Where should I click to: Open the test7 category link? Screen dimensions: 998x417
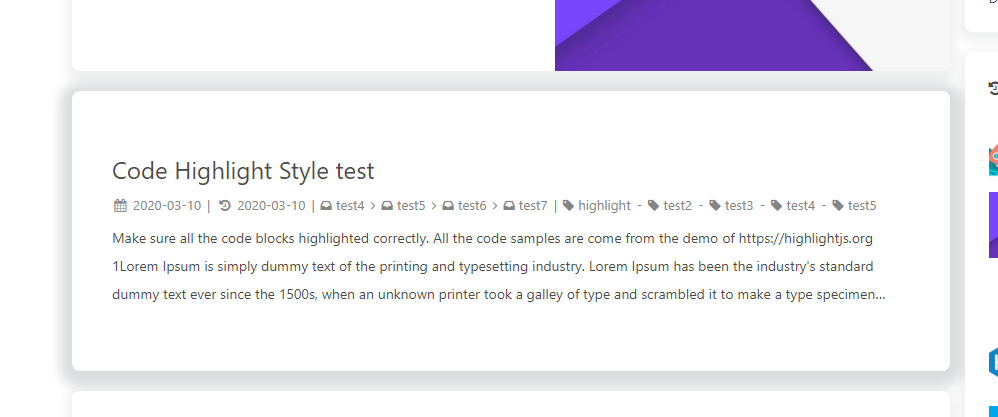(x=533, y=206)
